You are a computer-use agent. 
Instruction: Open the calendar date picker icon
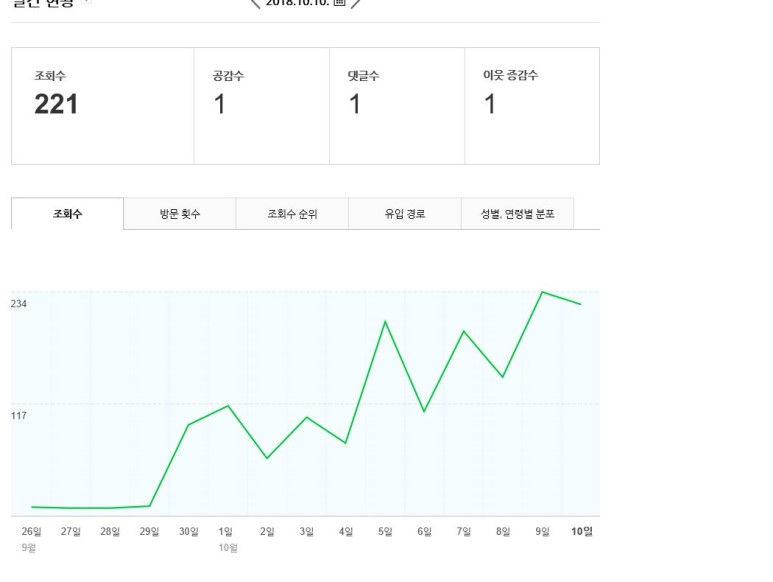[x=339, y=3]
